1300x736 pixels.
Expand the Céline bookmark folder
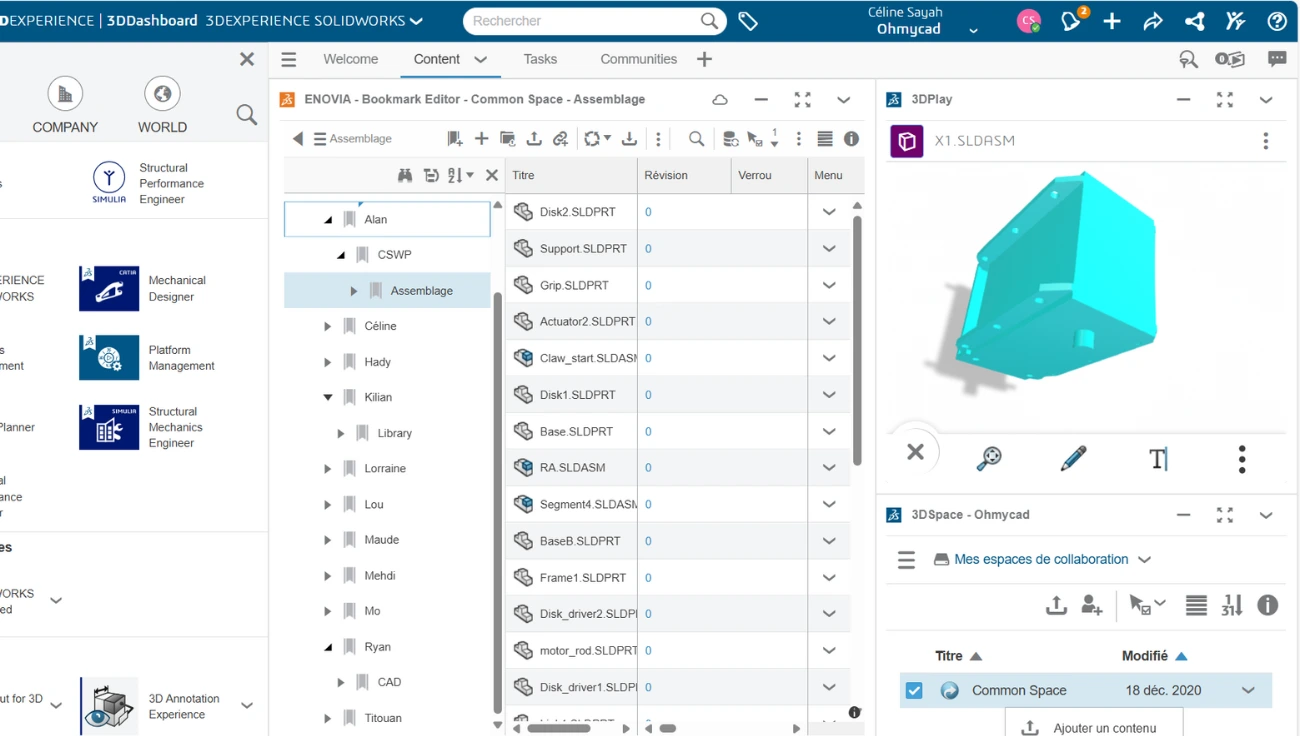[x=327, y=326]
